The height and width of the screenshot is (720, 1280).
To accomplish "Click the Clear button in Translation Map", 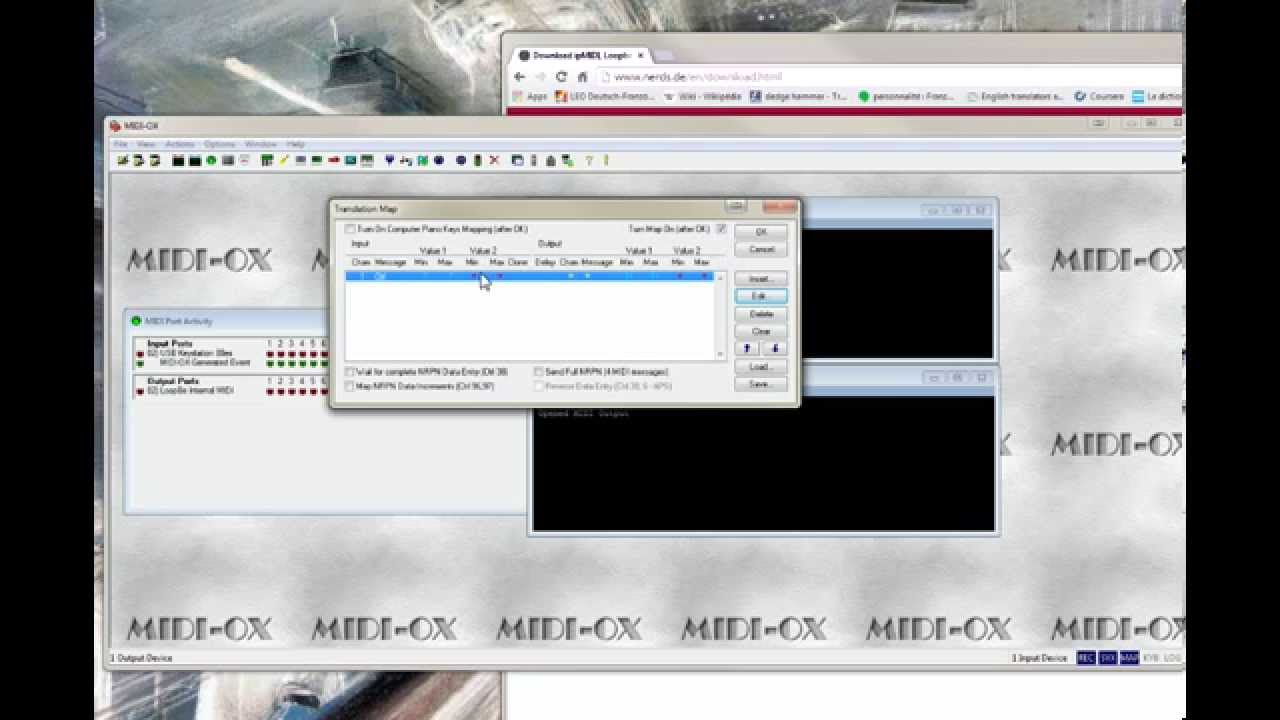I will (x=761, y=331).
